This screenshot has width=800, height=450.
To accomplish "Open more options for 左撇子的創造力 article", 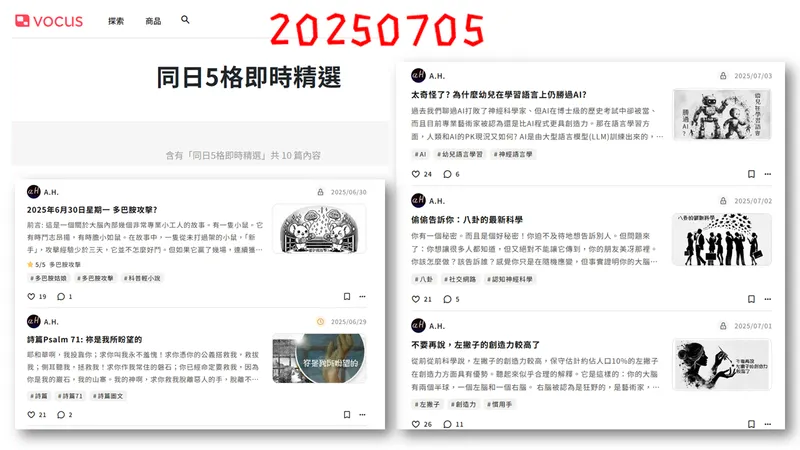I will coord(767,424).
